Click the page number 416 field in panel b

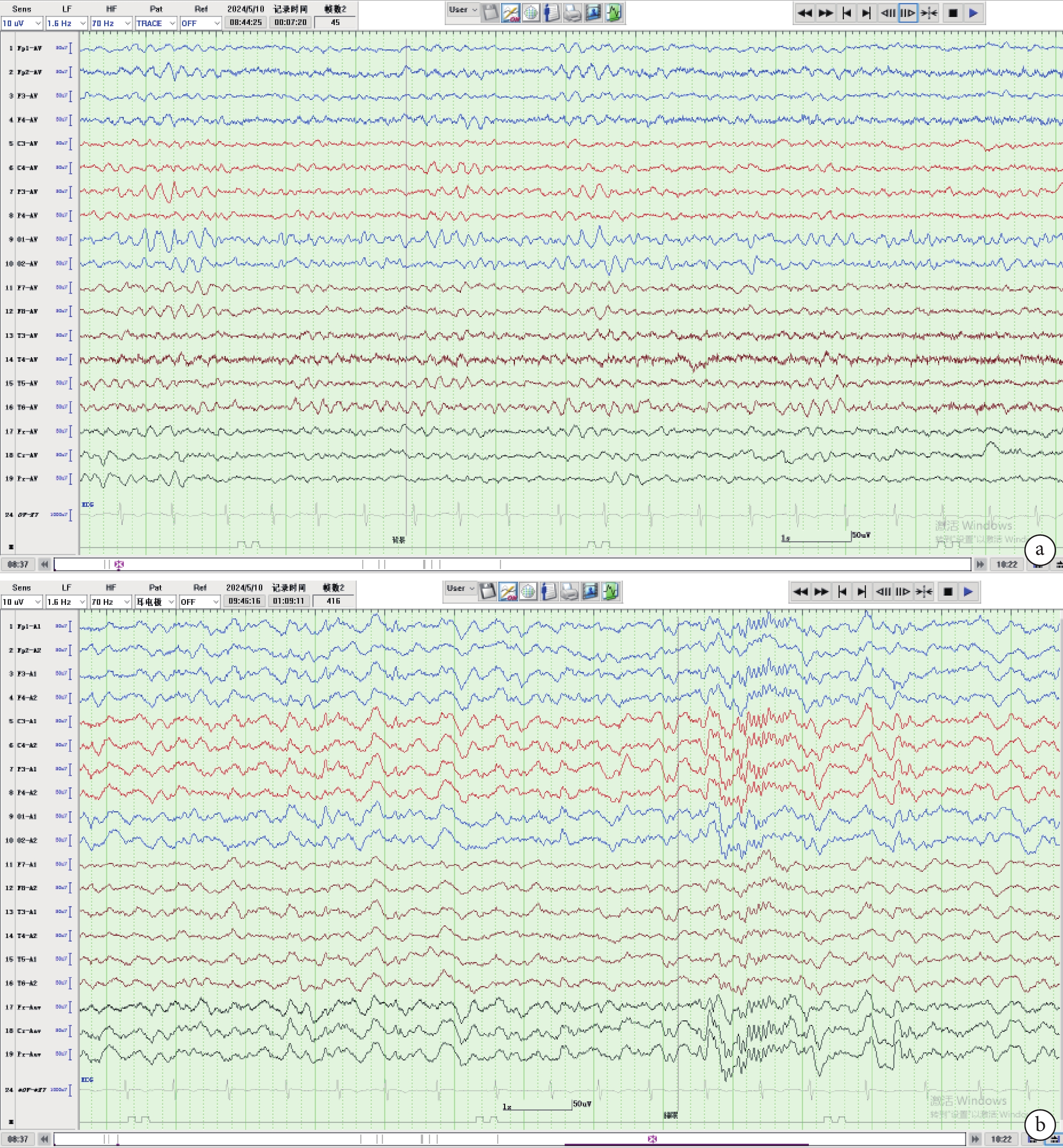pyautogui.click(x=334, y=601)
